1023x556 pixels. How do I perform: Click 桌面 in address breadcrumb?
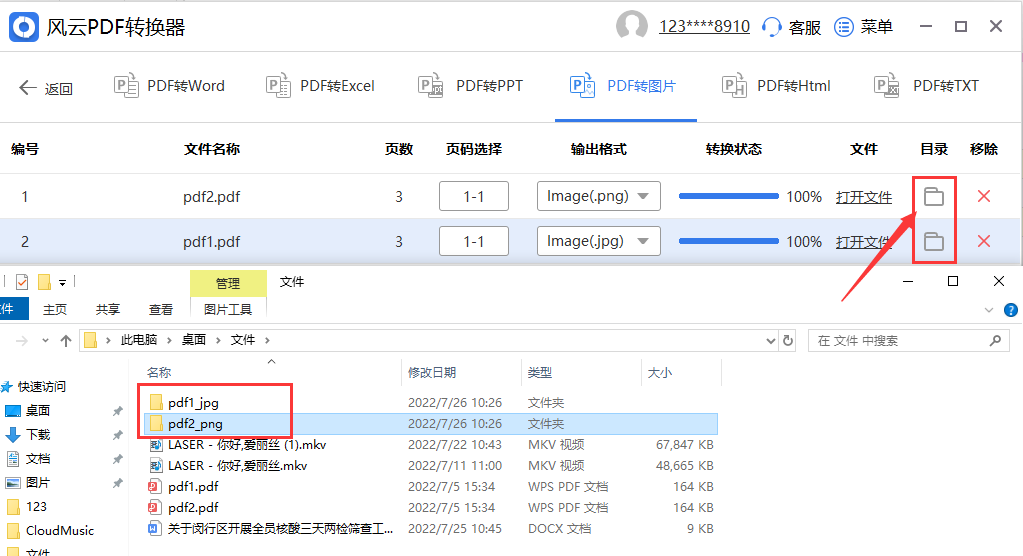point(194,340)
